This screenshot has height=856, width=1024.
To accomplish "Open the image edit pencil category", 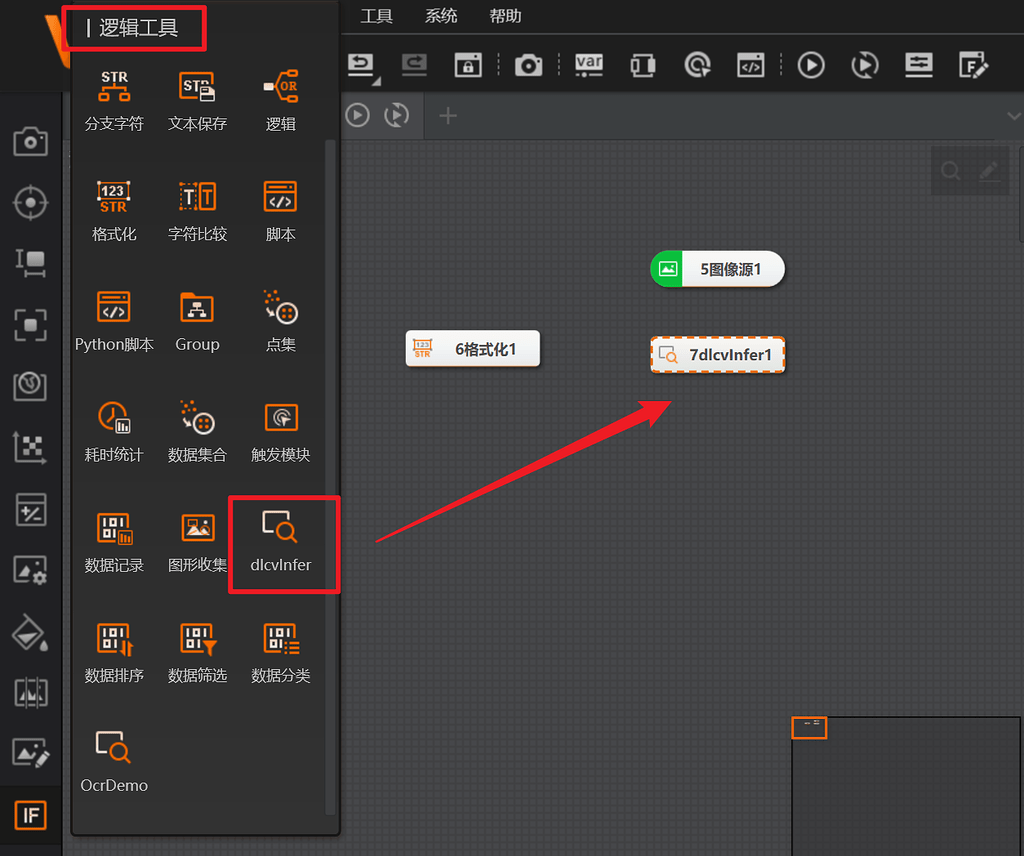I will pos(31,753).
